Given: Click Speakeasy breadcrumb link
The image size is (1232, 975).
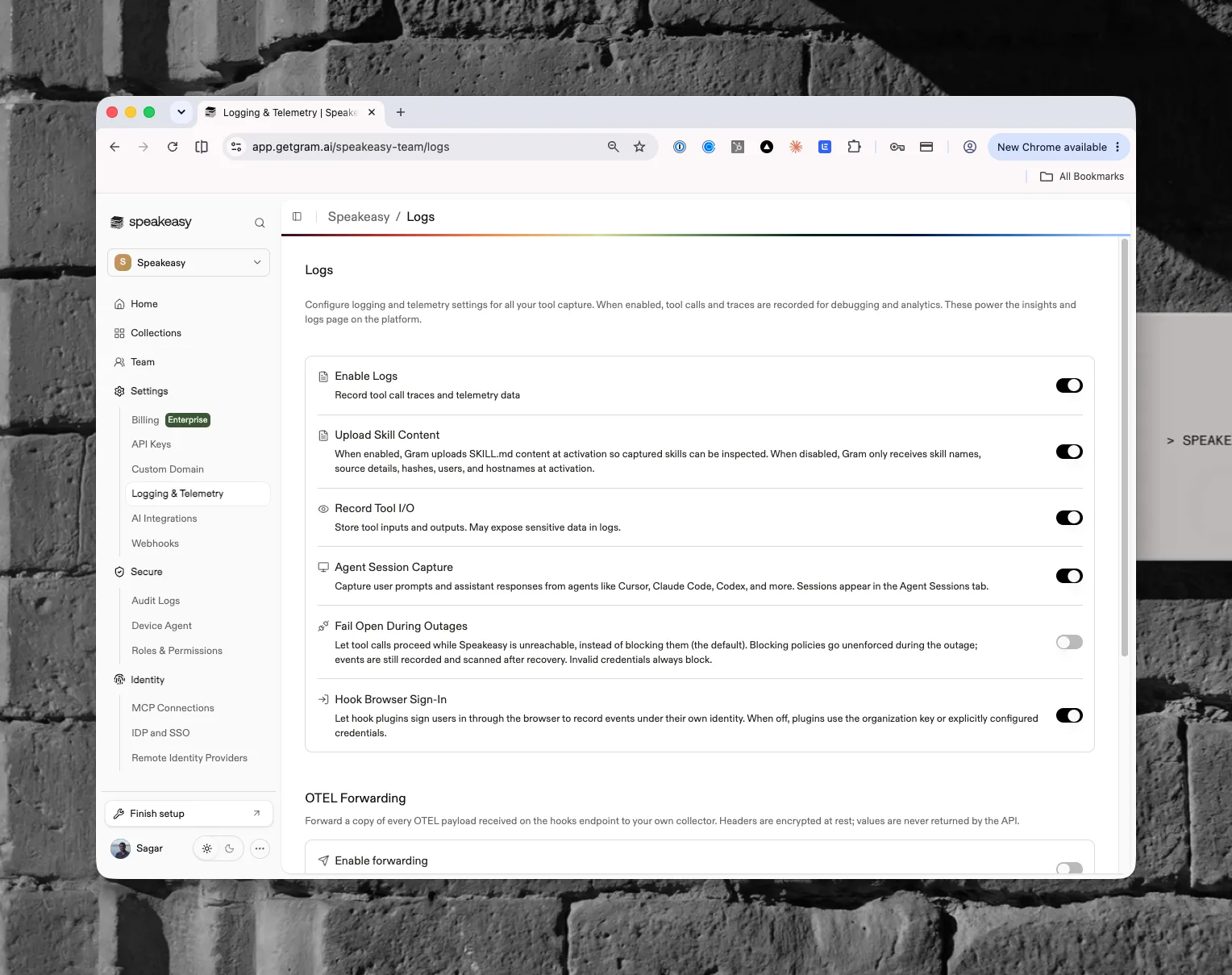Looking at the screenshot, I should (359, 217).
